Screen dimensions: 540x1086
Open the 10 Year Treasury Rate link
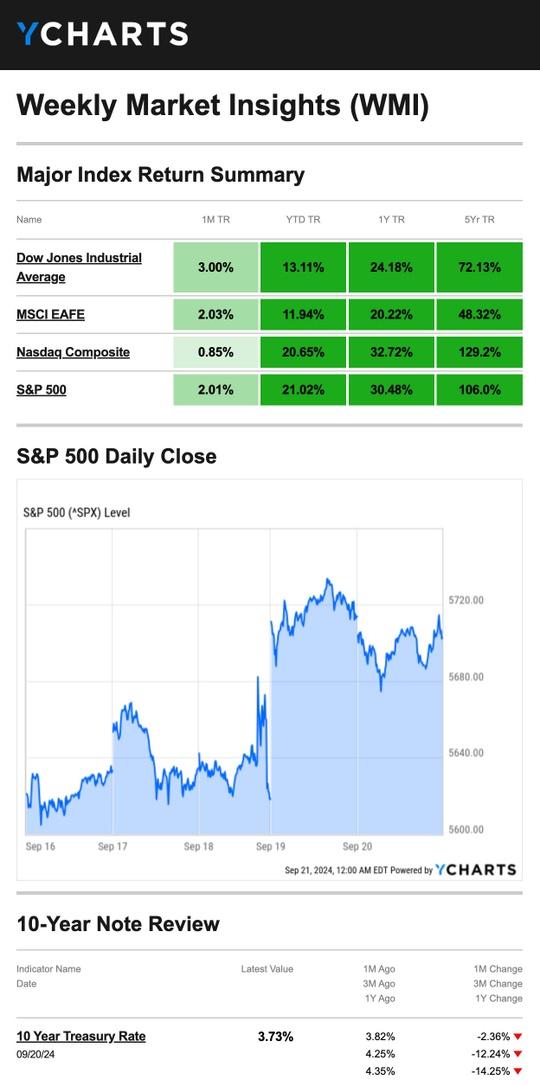tap(81, 1036)
